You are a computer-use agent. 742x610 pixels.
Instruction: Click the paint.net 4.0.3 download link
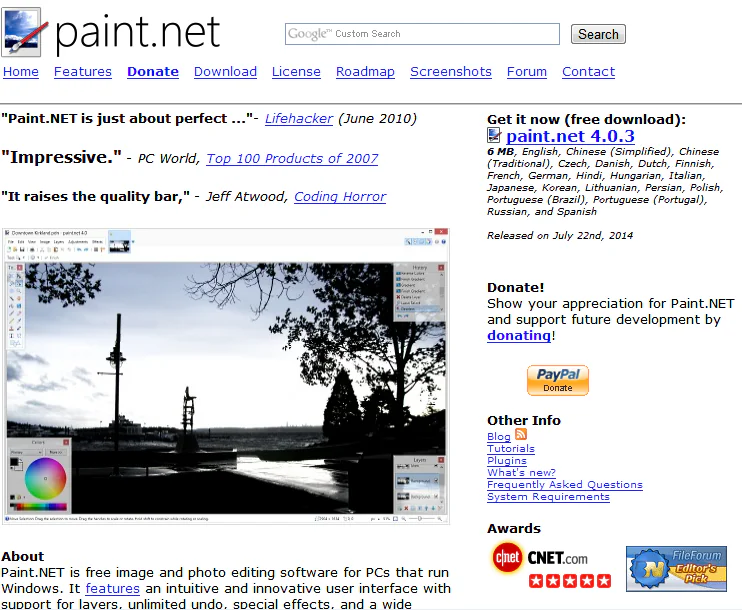tap(570, 136)
